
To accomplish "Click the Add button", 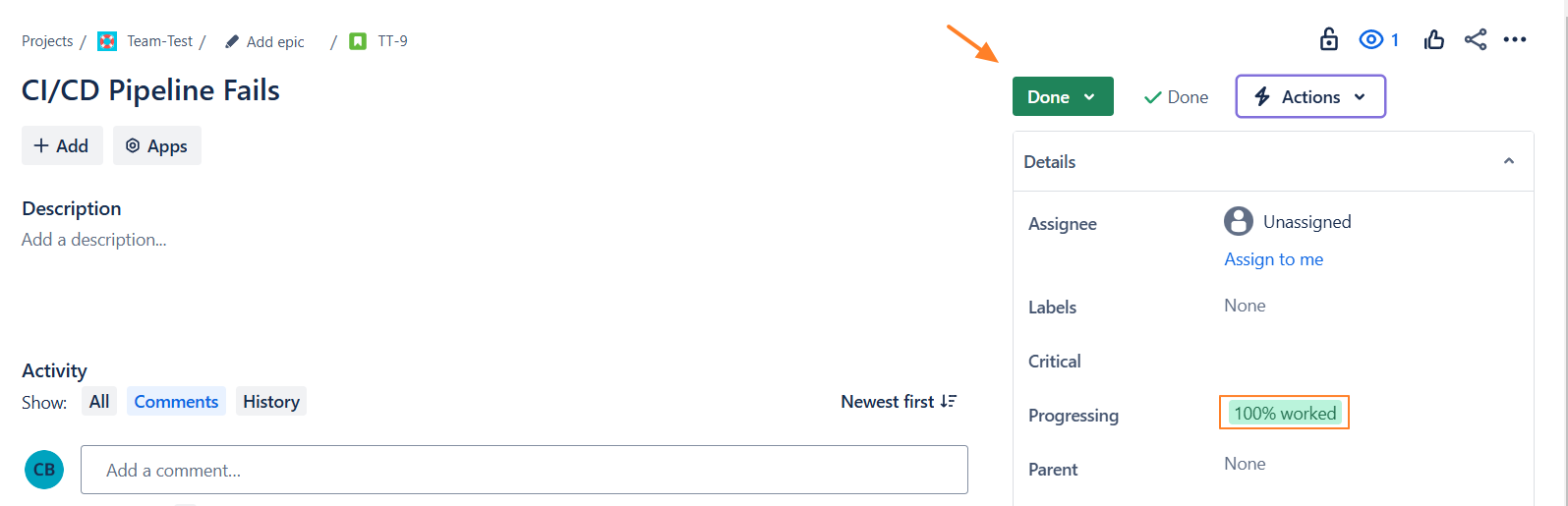I will [62, 145].
